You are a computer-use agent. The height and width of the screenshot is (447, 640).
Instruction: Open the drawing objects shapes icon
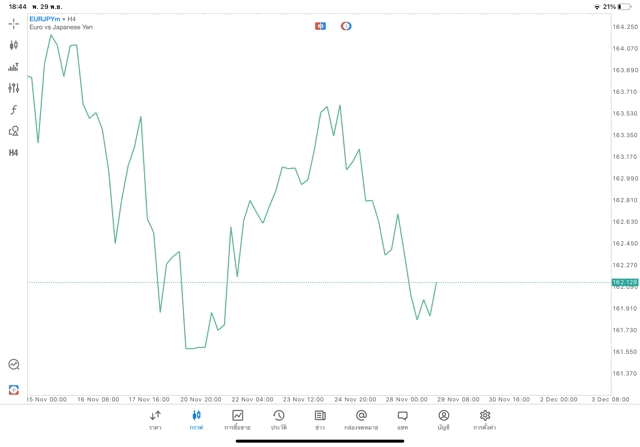tap(13, 131)
